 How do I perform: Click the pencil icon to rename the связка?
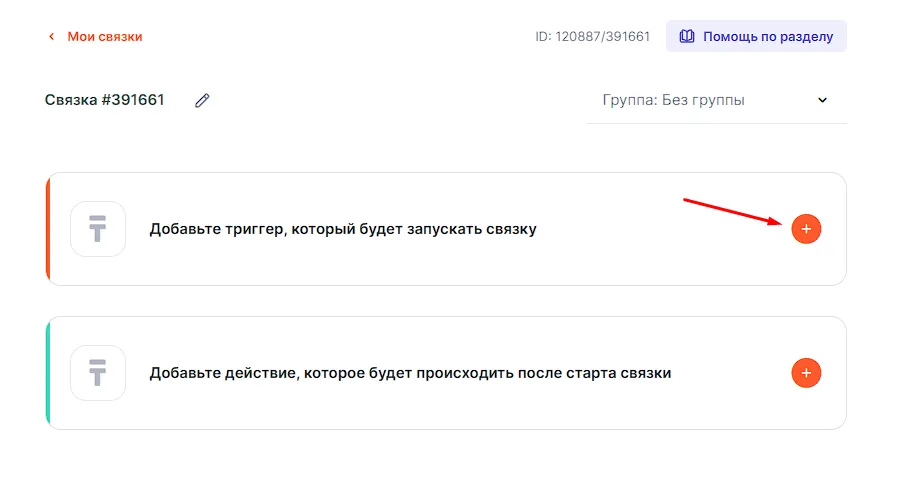203,100
